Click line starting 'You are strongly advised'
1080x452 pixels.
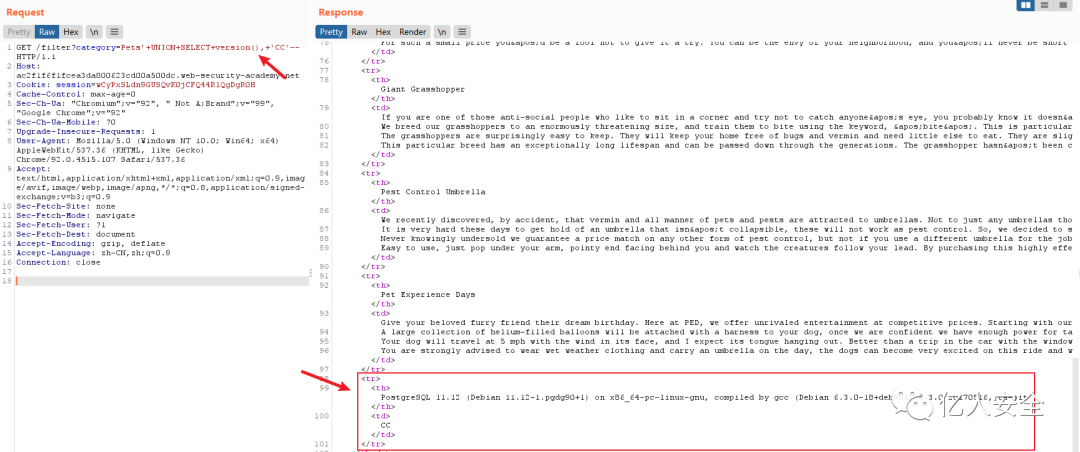click(x=727, y=351)
